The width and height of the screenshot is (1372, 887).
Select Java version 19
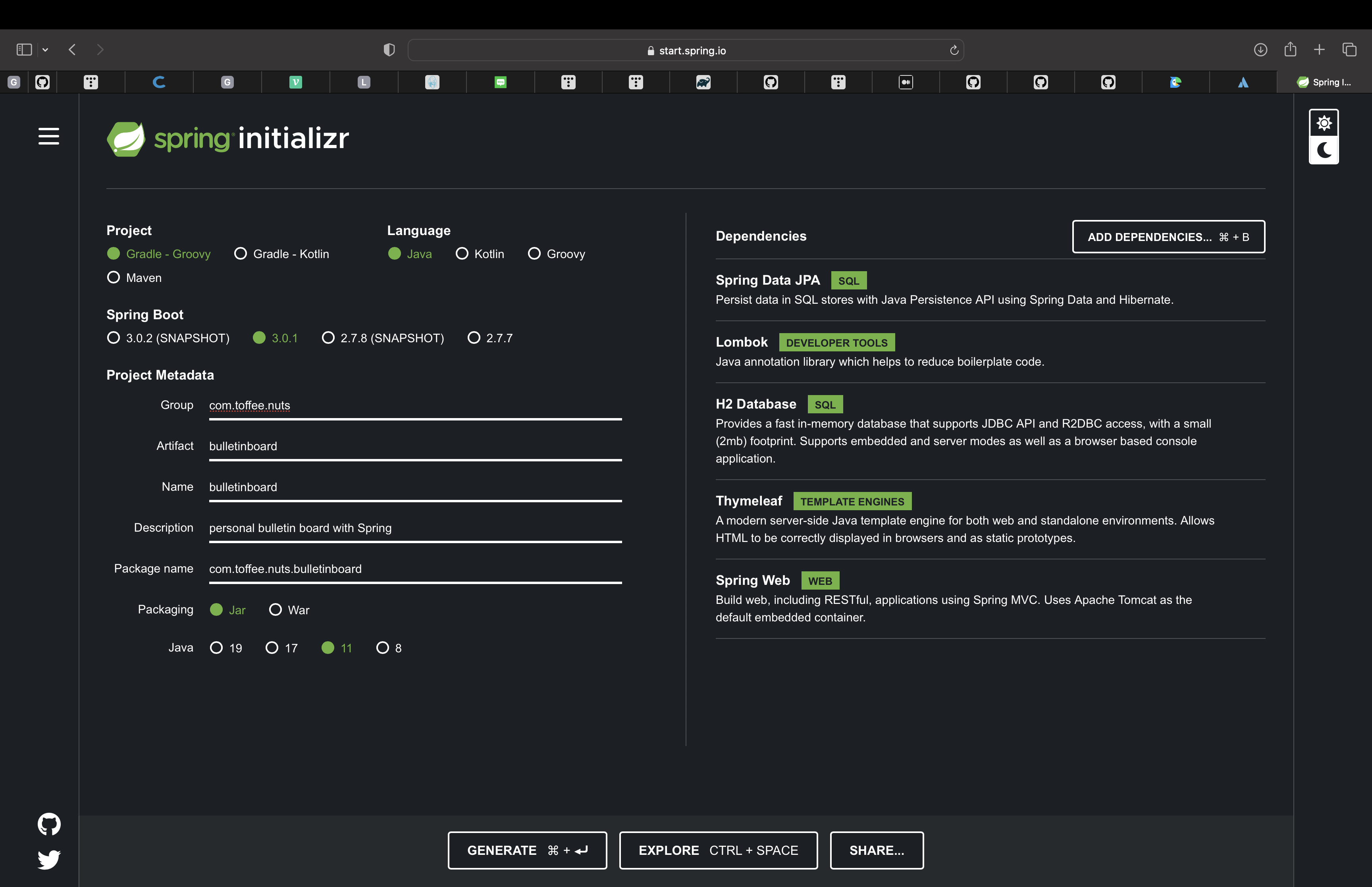coord(226,648)
